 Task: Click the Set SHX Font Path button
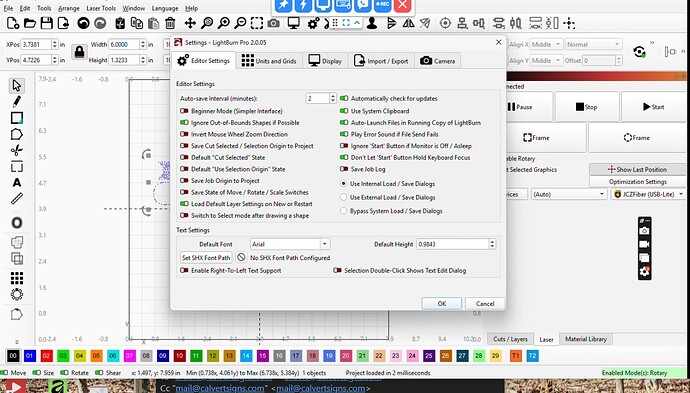[x=206, y=257]
